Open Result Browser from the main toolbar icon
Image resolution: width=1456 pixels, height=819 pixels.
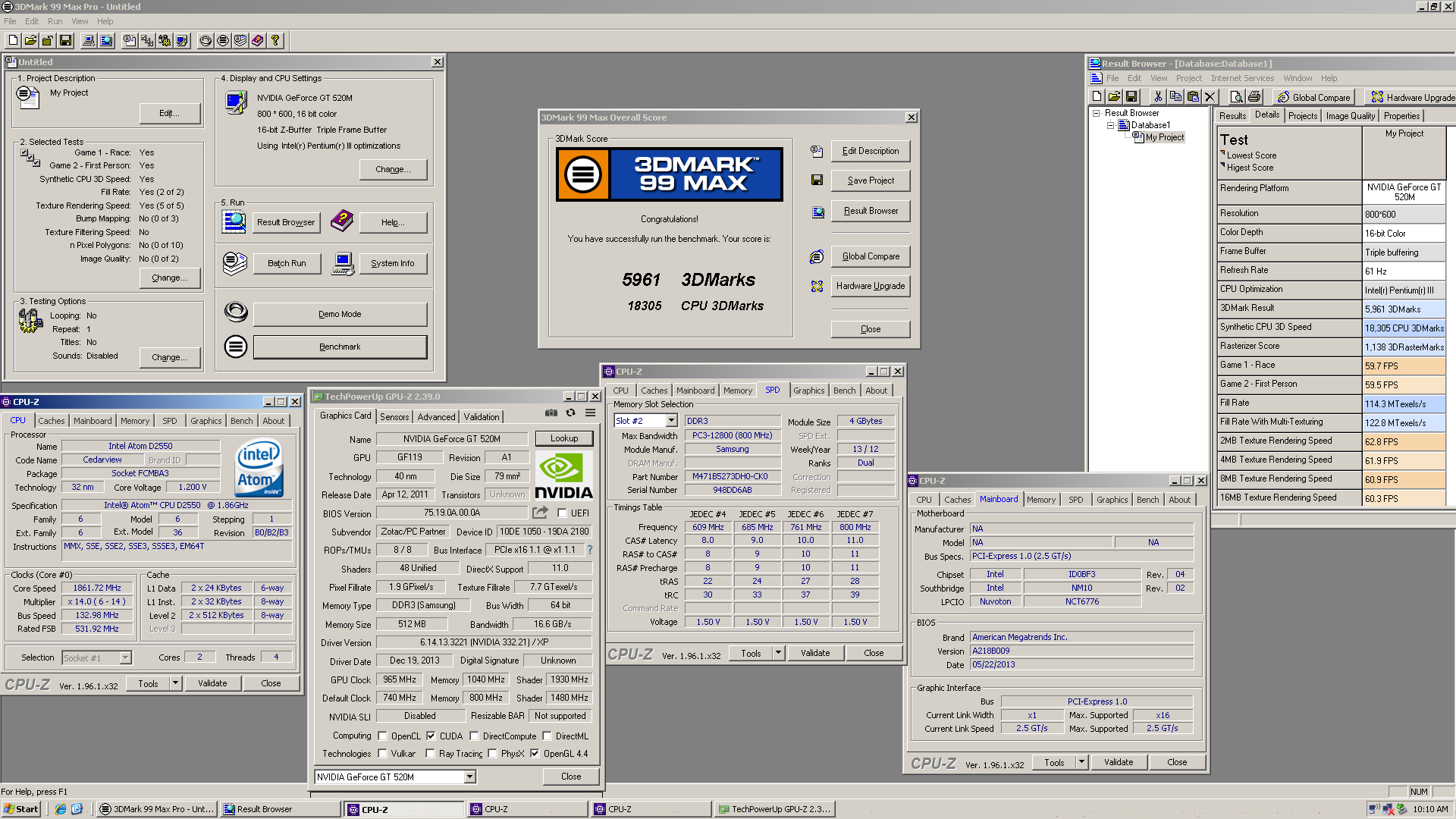(106, 41)
